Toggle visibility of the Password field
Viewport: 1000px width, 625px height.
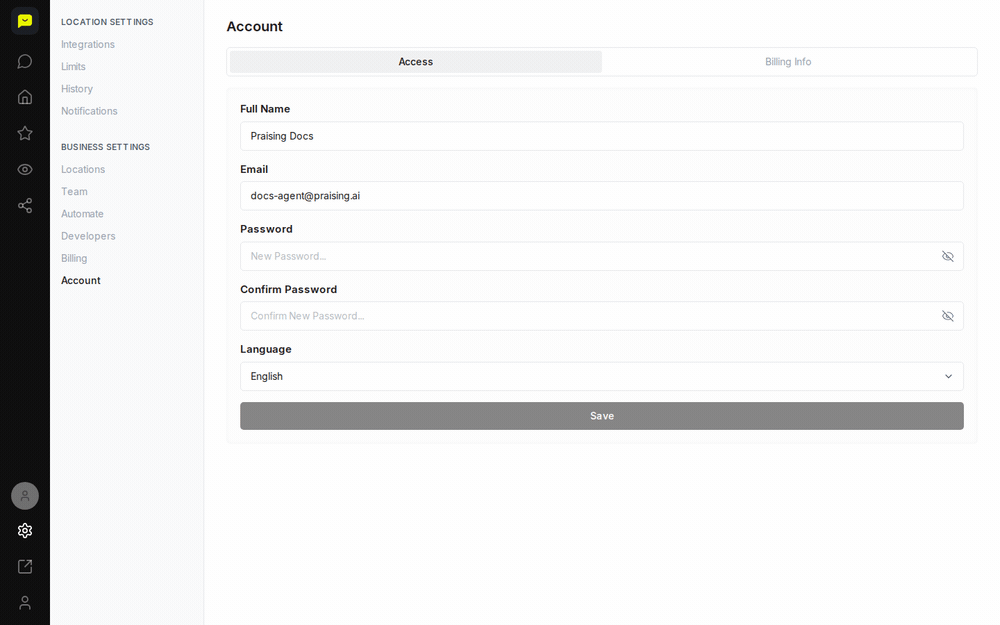(x=948, y=256)
